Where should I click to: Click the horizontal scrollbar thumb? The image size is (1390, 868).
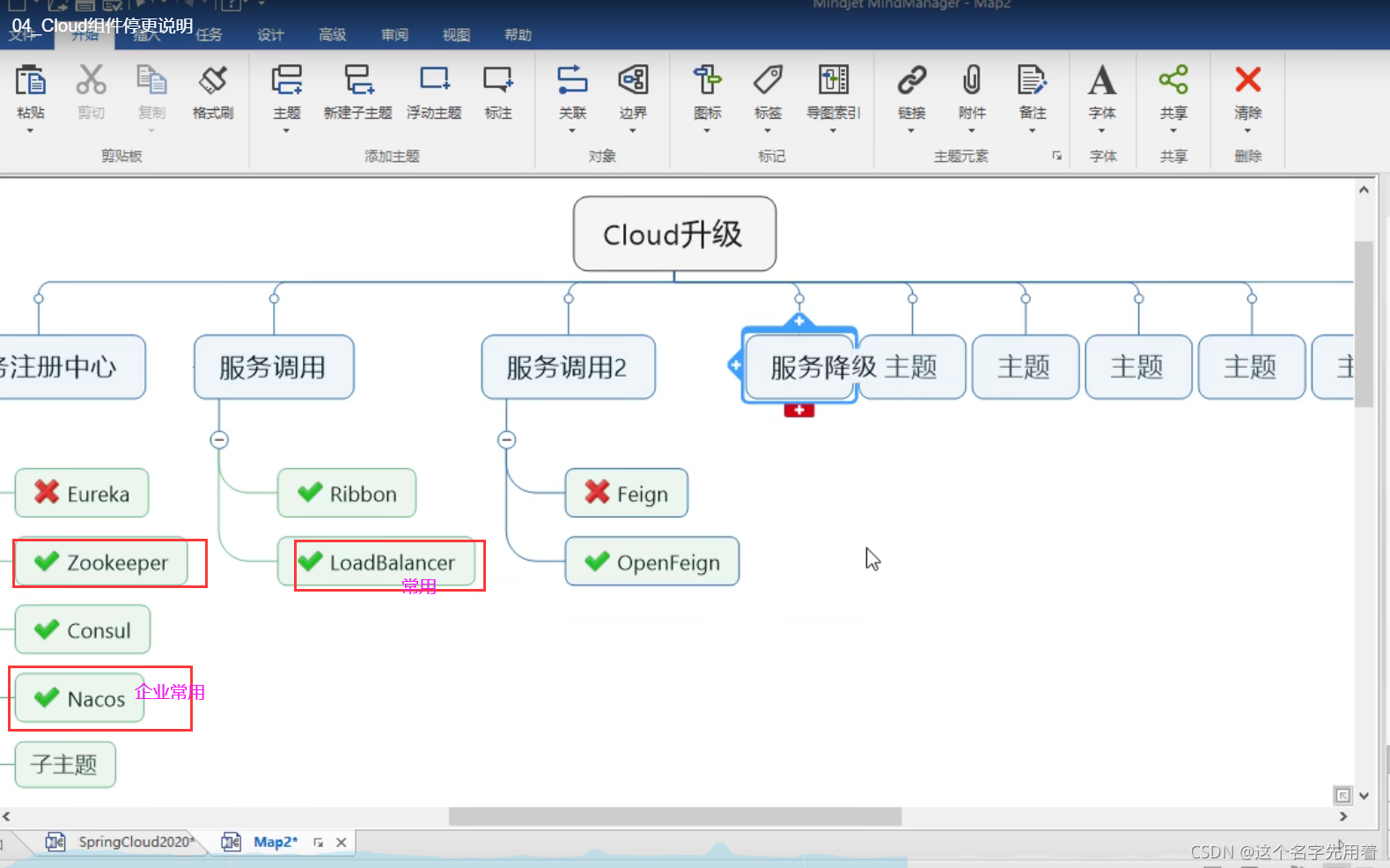[675, 817]
